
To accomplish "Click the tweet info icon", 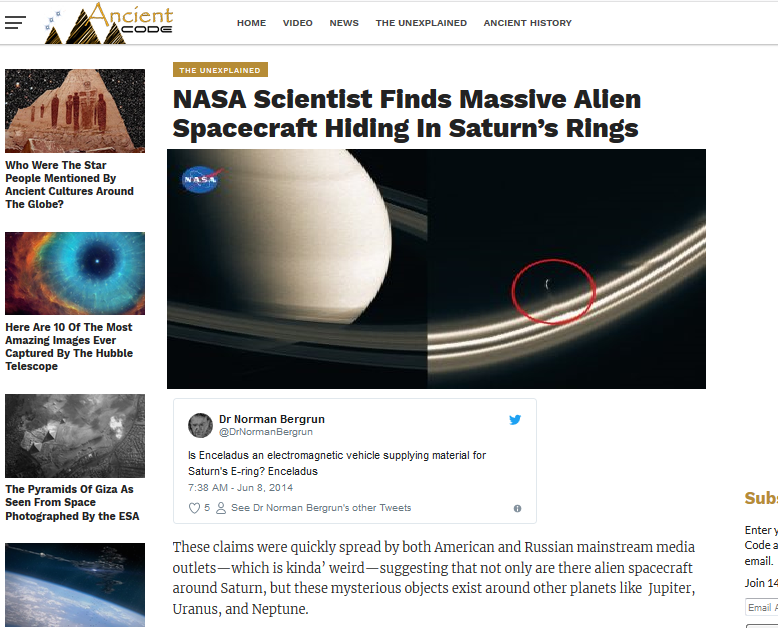I will pyautogui.click(x=517, y=508).
